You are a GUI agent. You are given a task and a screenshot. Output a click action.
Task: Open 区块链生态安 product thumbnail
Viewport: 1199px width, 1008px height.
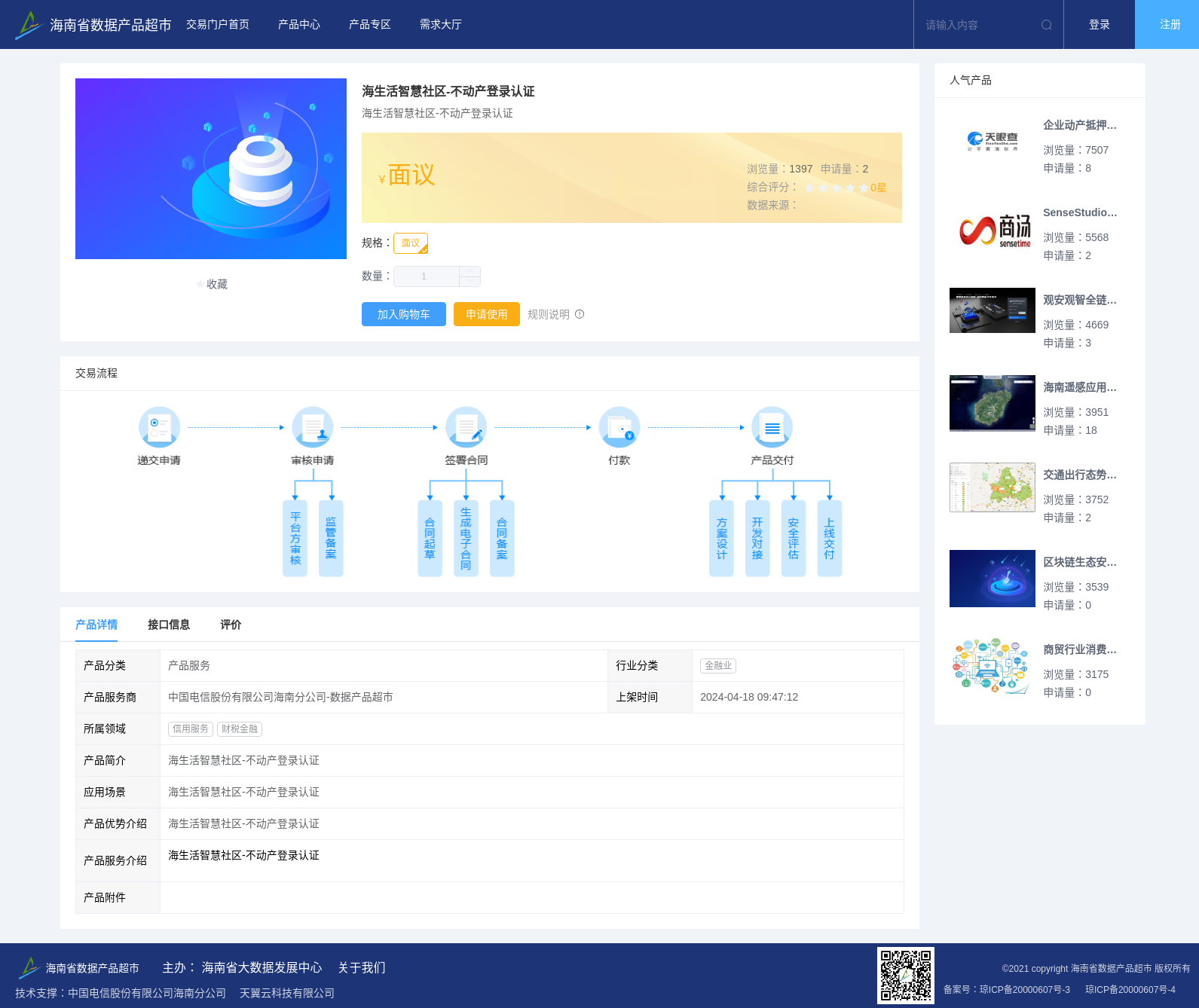point(993,579)
